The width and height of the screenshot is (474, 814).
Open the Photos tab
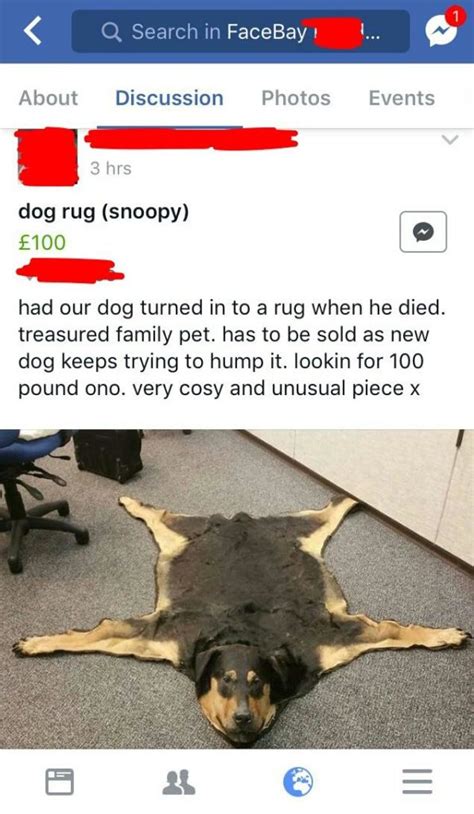point(296,98)
